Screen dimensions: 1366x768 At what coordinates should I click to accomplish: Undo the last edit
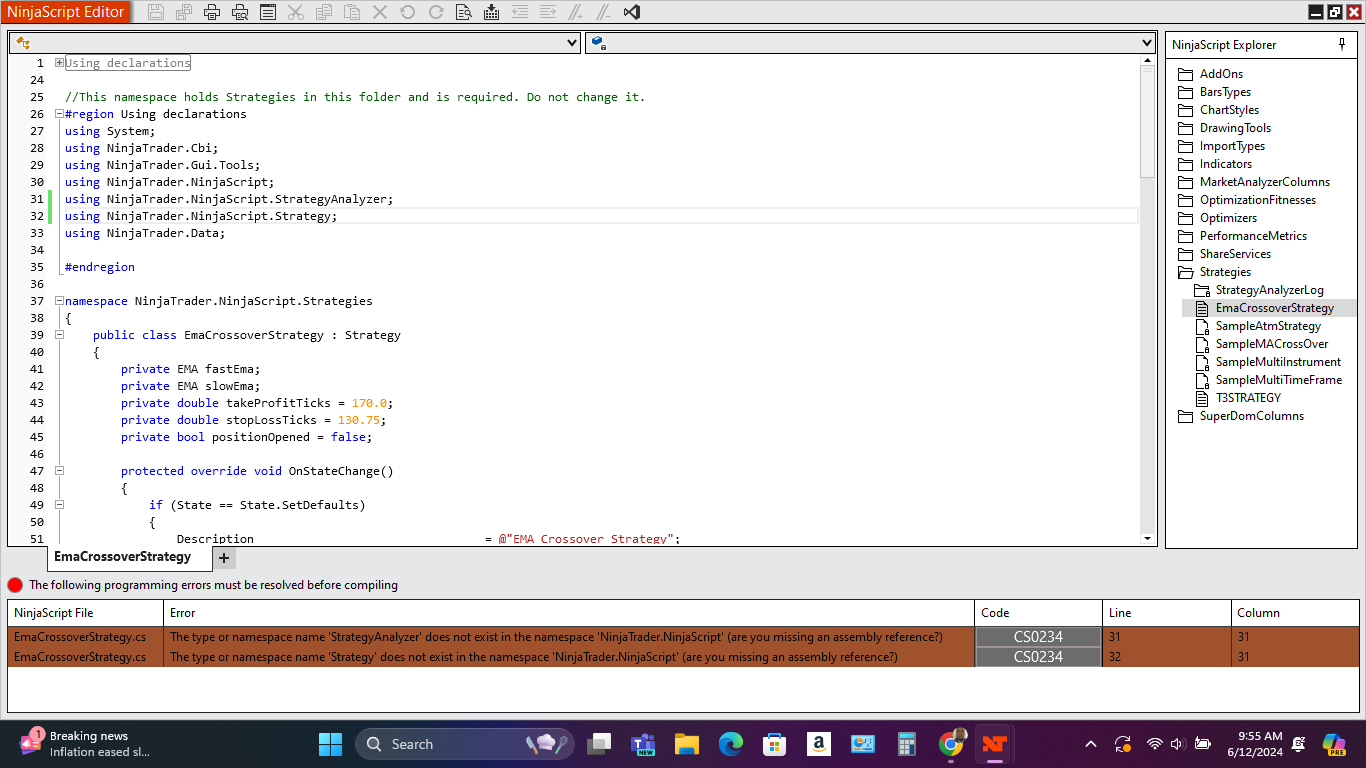(x=408, y=12)
